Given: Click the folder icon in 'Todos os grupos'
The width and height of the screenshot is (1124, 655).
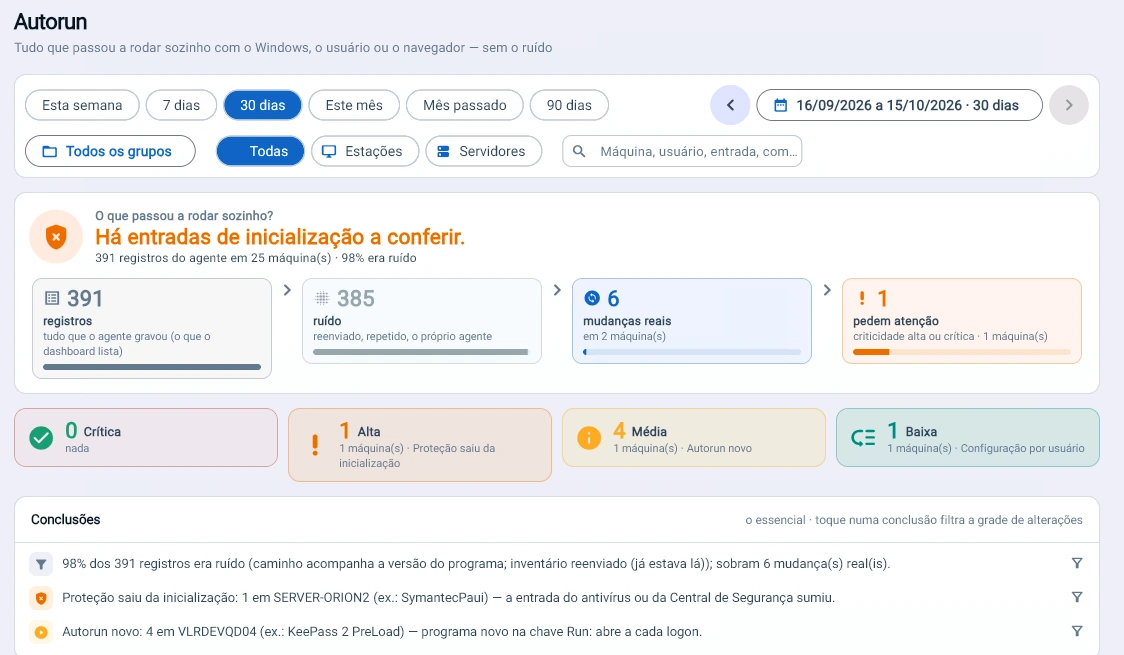Looking at the screenshot, I should click(49, 151).
